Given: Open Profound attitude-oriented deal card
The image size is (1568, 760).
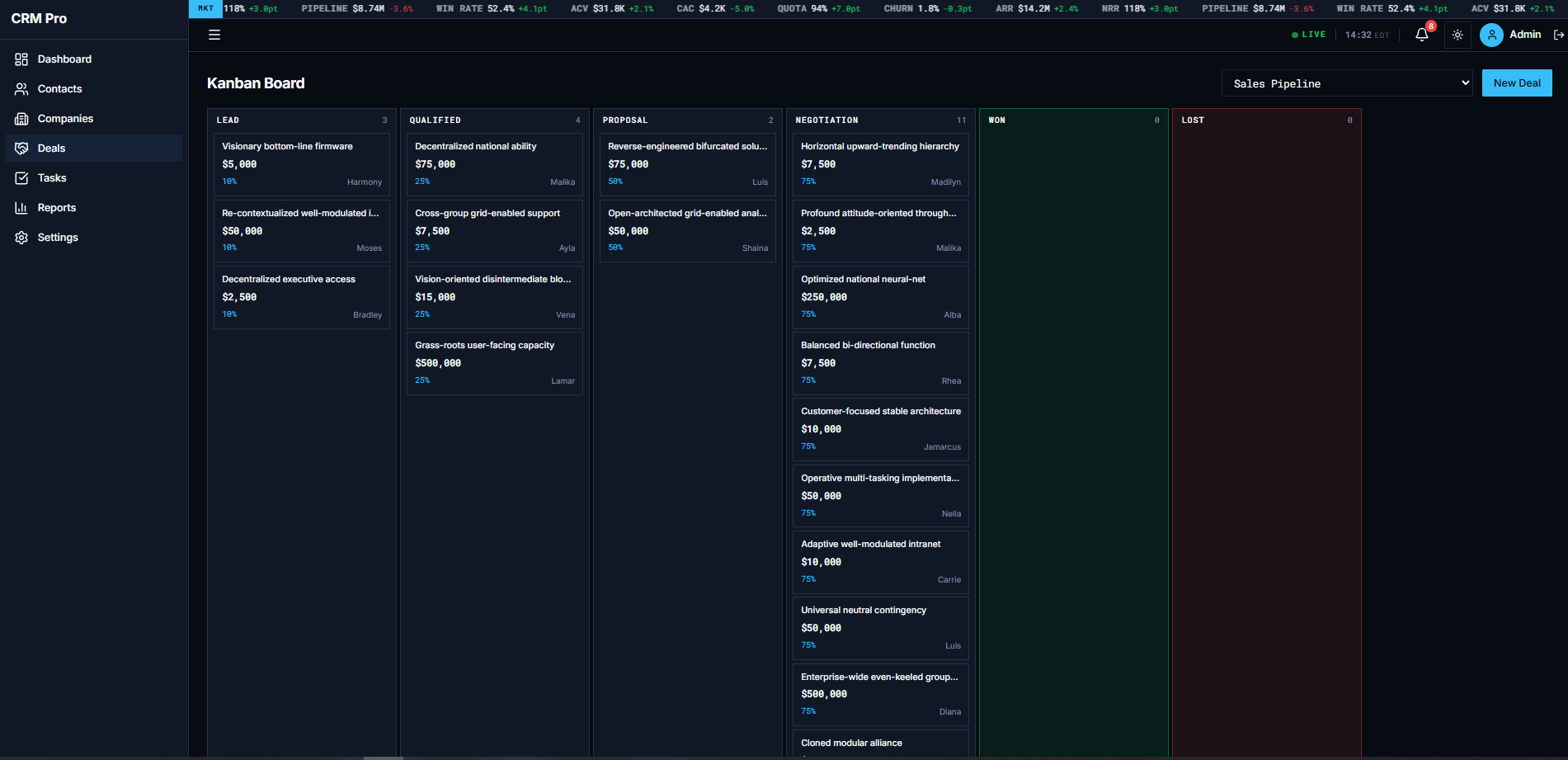Looking at the screenshot, I should click(x=881, y=231).
